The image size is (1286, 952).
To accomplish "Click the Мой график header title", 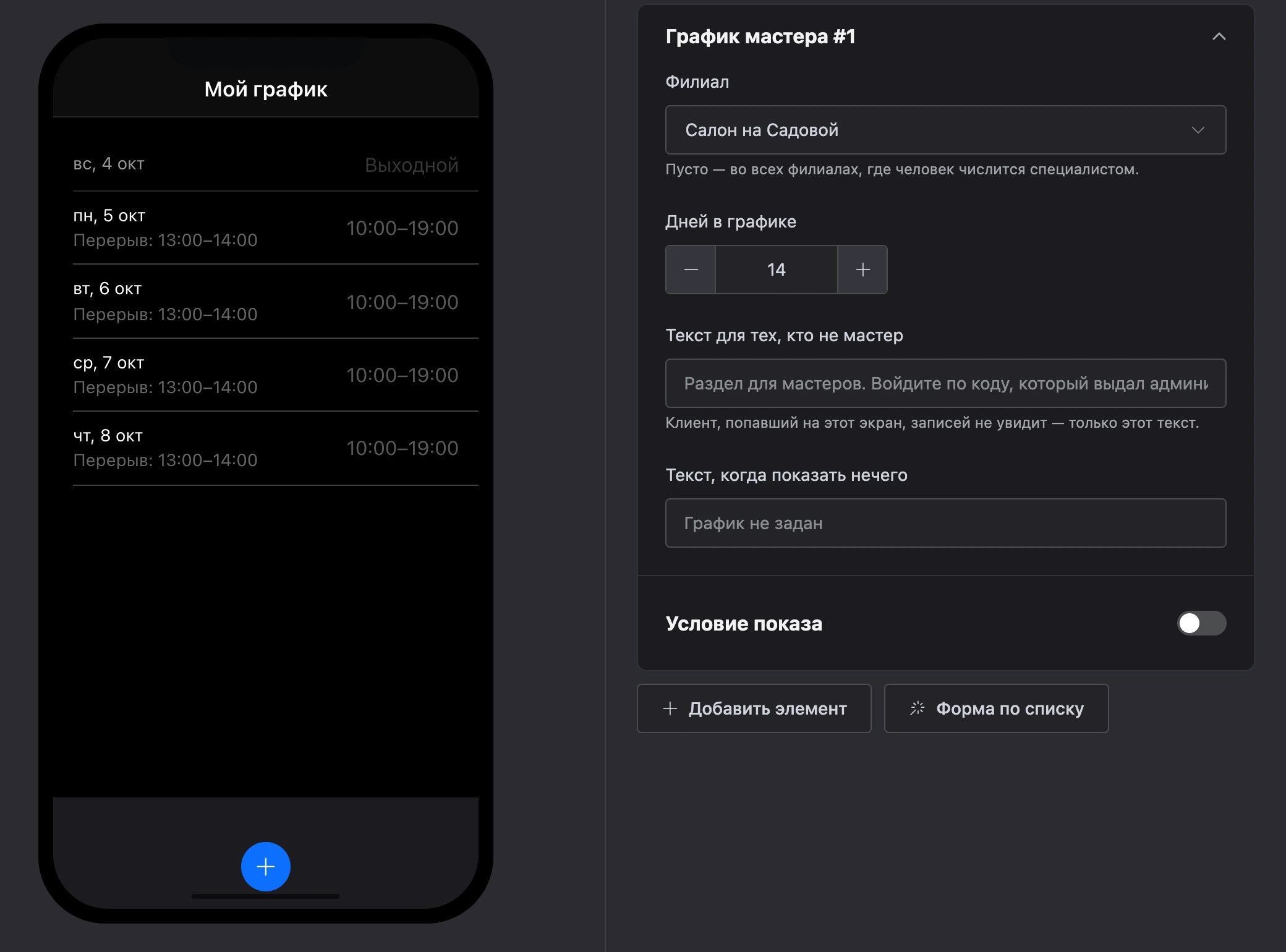I will pos(266,90).
